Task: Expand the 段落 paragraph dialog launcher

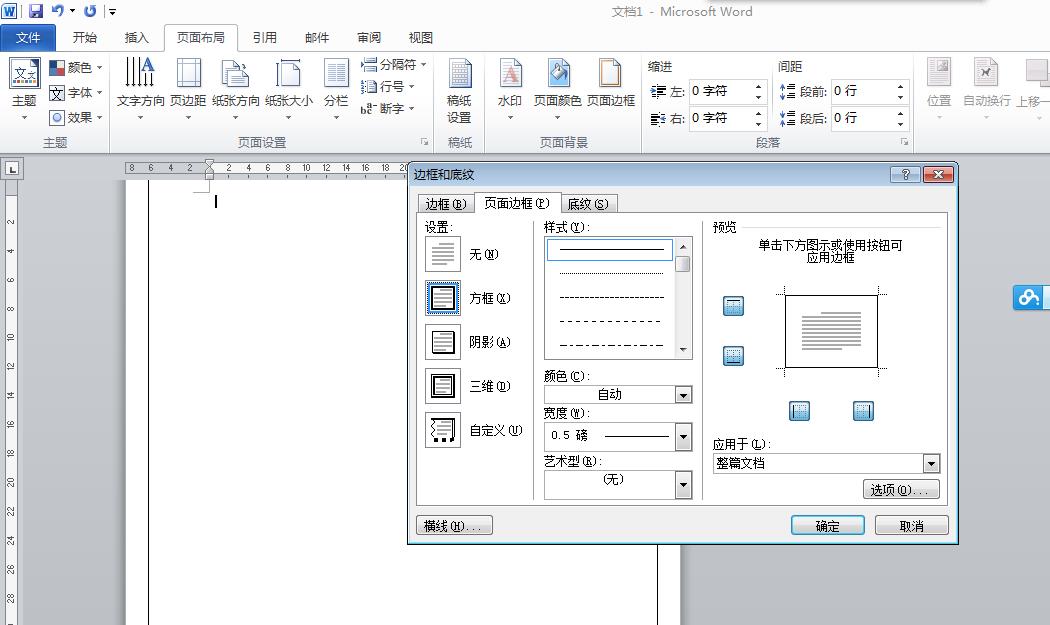Action: coord(905,141)
